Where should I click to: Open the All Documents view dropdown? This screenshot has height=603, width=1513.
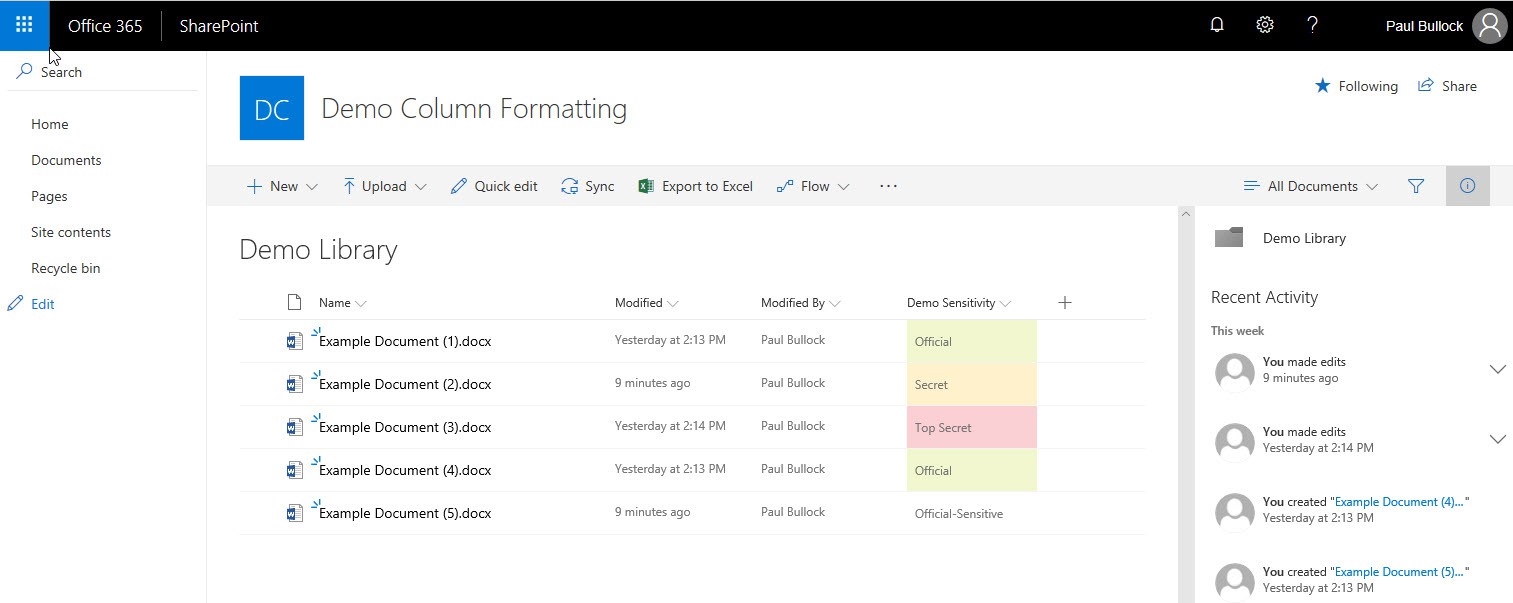point(1310,186)
